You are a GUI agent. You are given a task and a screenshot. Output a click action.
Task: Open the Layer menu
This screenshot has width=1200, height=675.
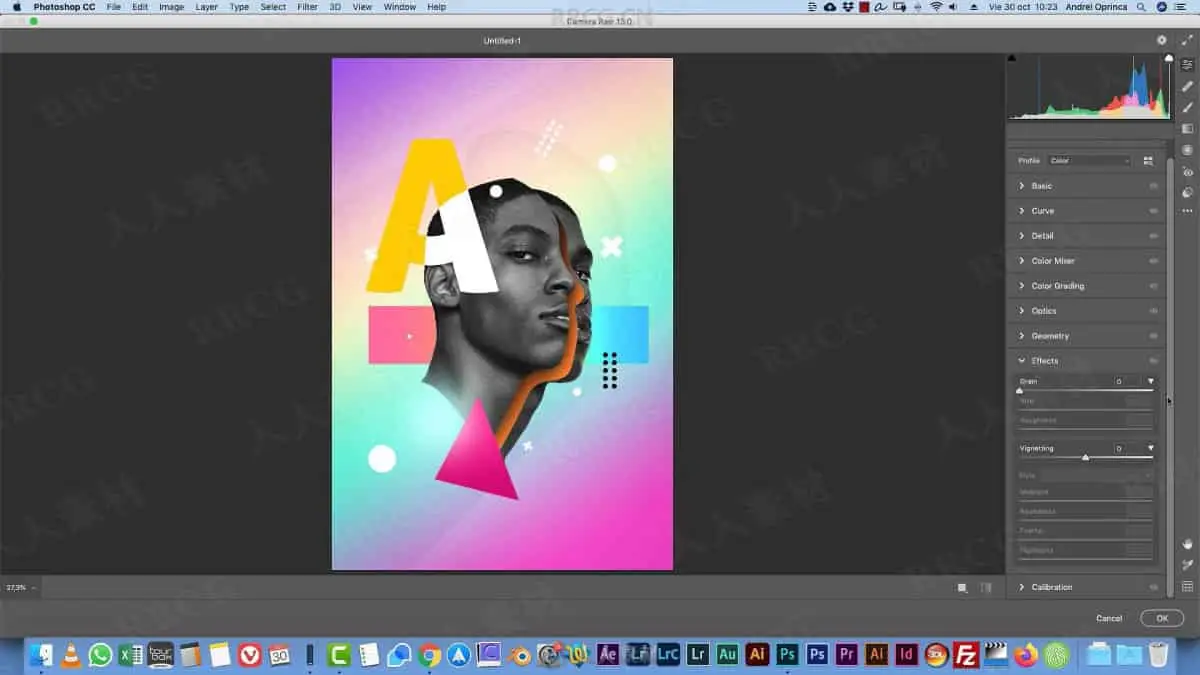pos(207,7)
